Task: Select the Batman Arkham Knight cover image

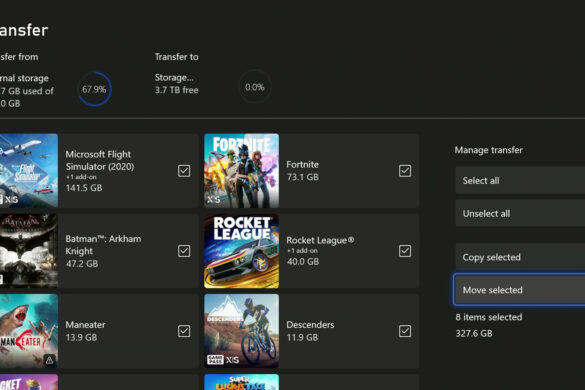Action: 29,251
